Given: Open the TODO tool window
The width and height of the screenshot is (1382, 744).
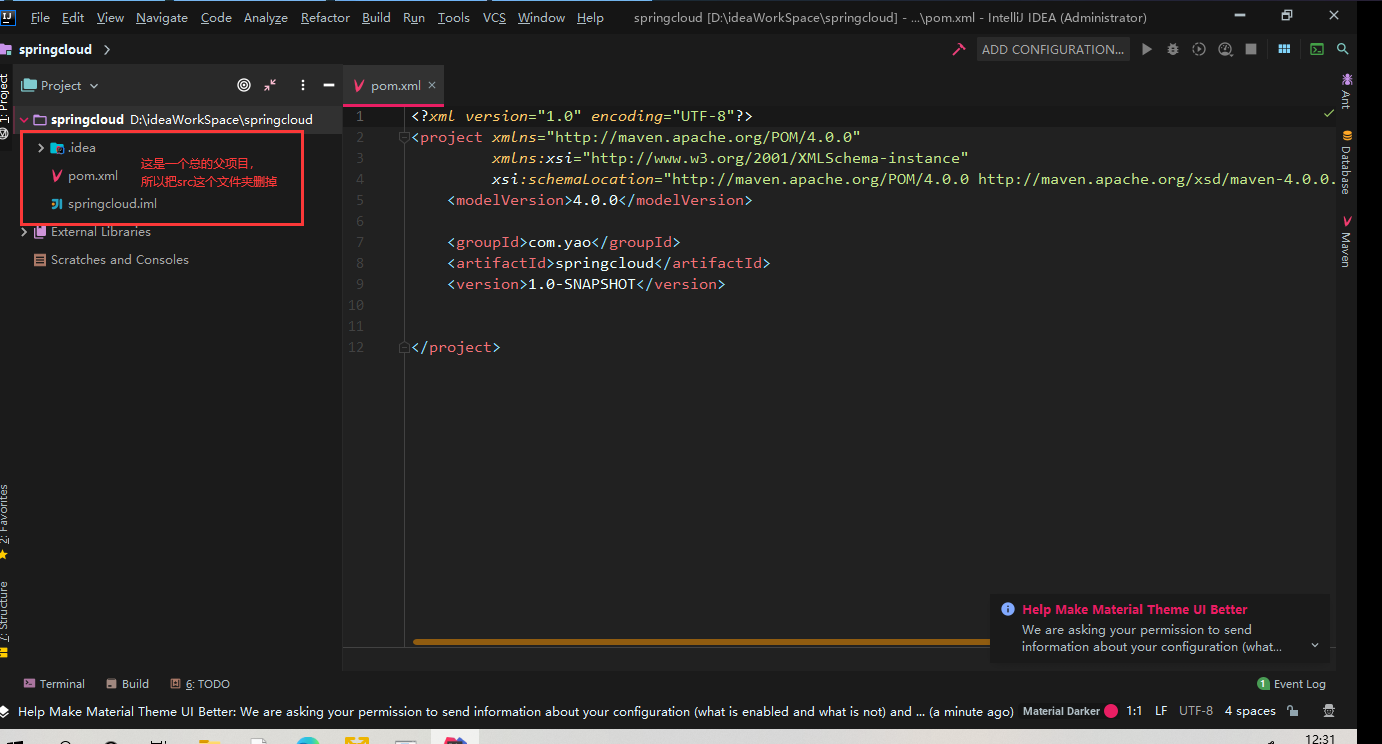Looking at the screenshot, I should pos(200,684).
